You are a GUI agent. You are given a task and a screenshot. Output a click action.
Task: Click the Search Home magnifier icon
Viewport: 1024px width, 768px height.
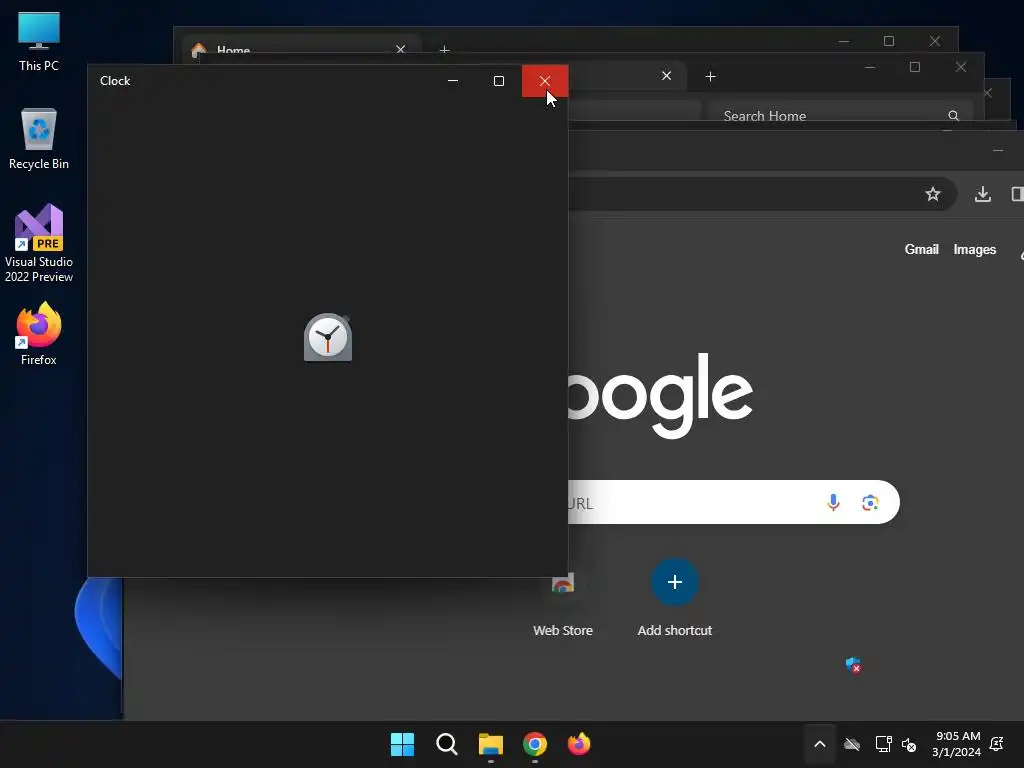click(x=953, y=116)
